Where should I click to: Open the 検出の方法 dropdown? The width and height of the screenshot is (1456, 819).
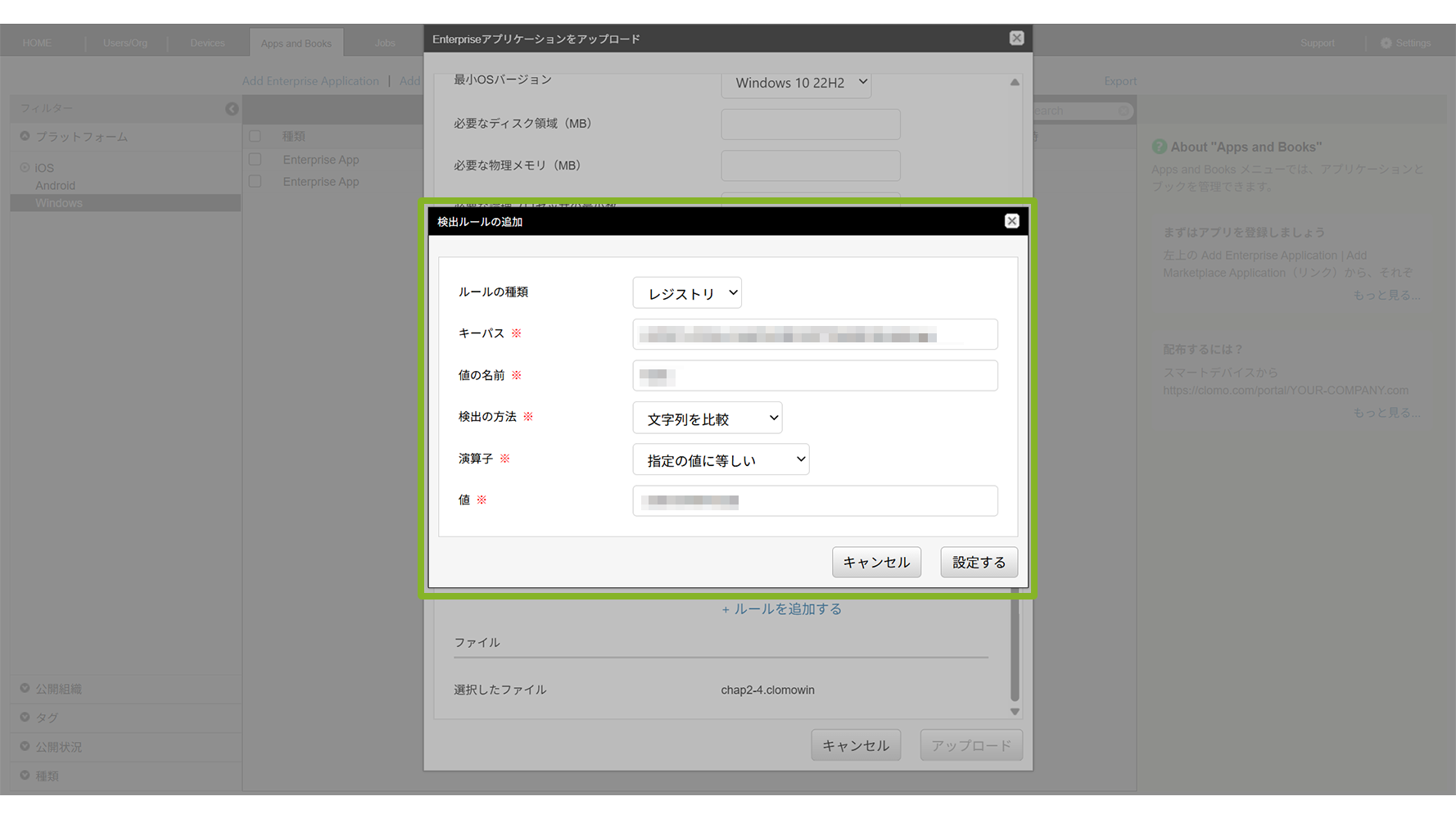pos(707,419)
